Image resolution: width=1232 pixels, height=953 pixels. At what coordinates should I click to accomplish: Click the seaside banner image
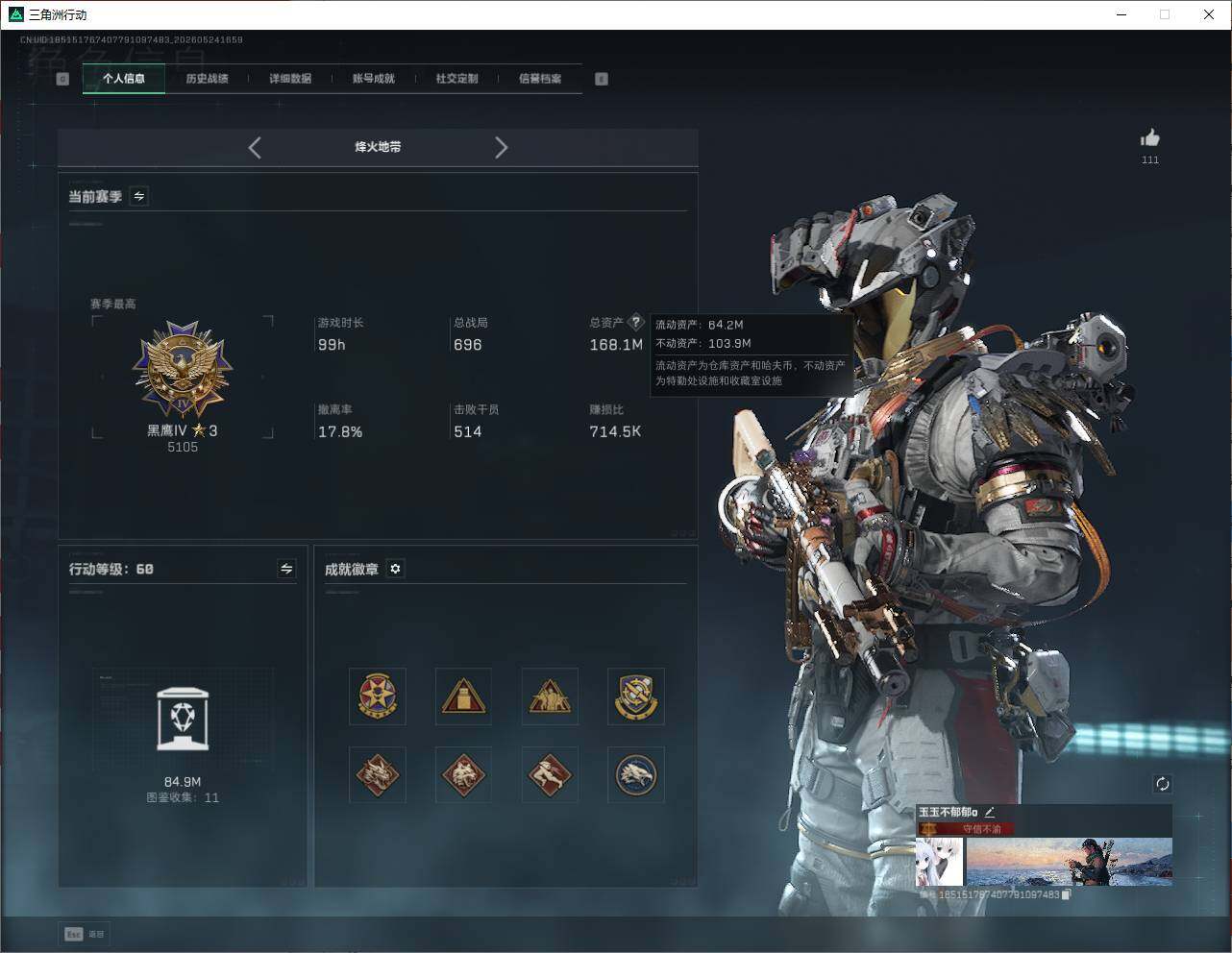tap(1070, 862)
